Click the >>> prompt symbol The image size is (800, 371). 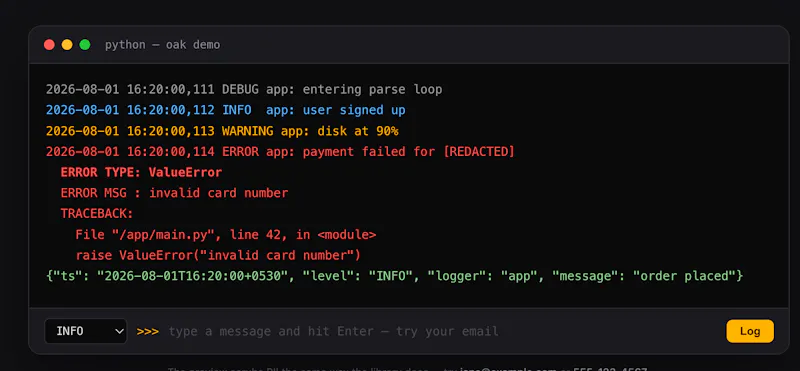click(147, 331)
